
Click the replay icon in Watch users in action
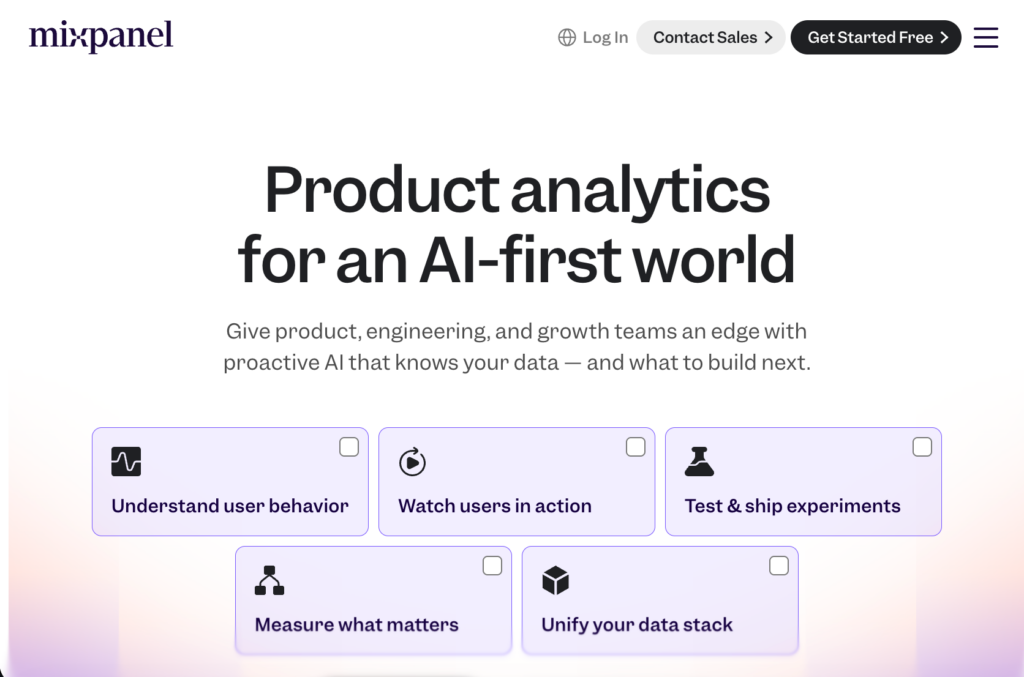[412, 462]
